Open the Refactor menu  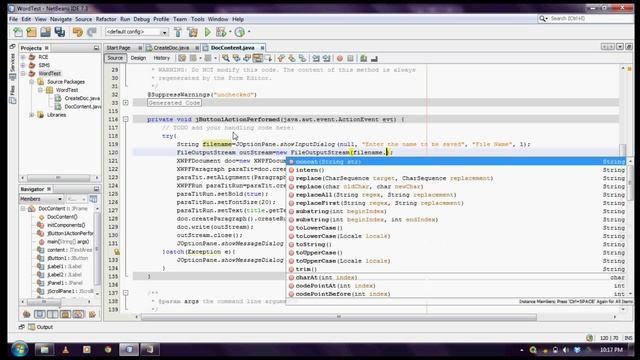pyautogui.click(x=106, y=19)
